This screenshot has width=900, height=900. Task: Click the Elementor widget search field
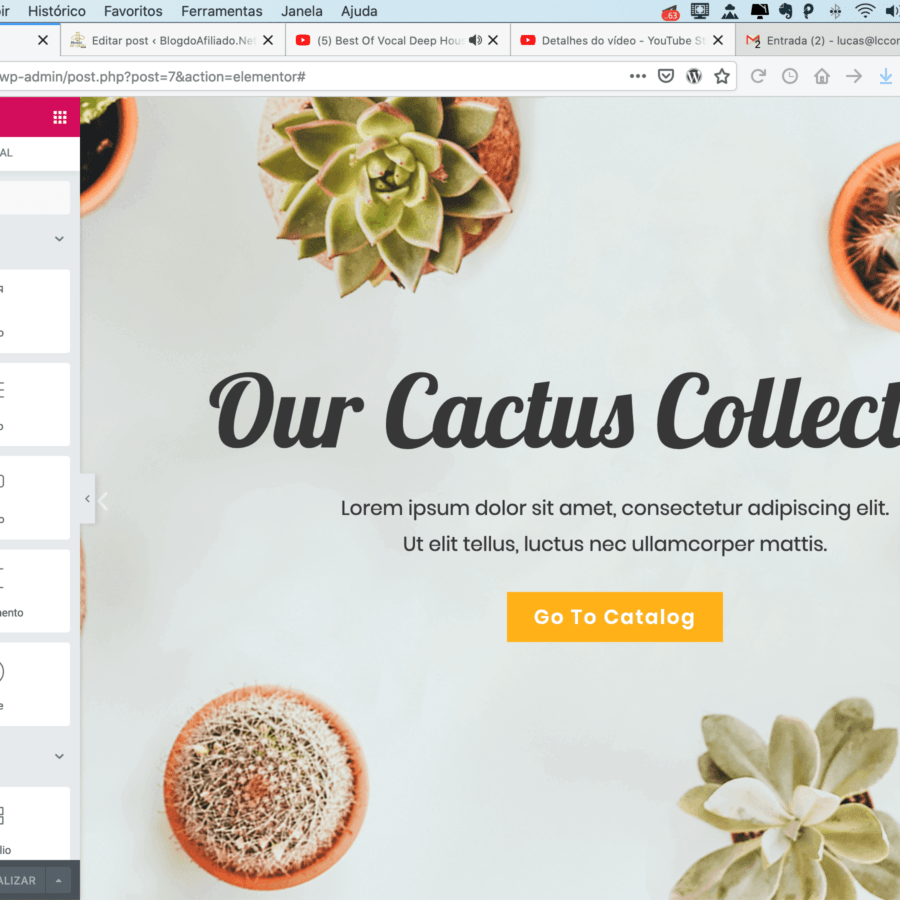pyautogui.click(x=34, y=197)
